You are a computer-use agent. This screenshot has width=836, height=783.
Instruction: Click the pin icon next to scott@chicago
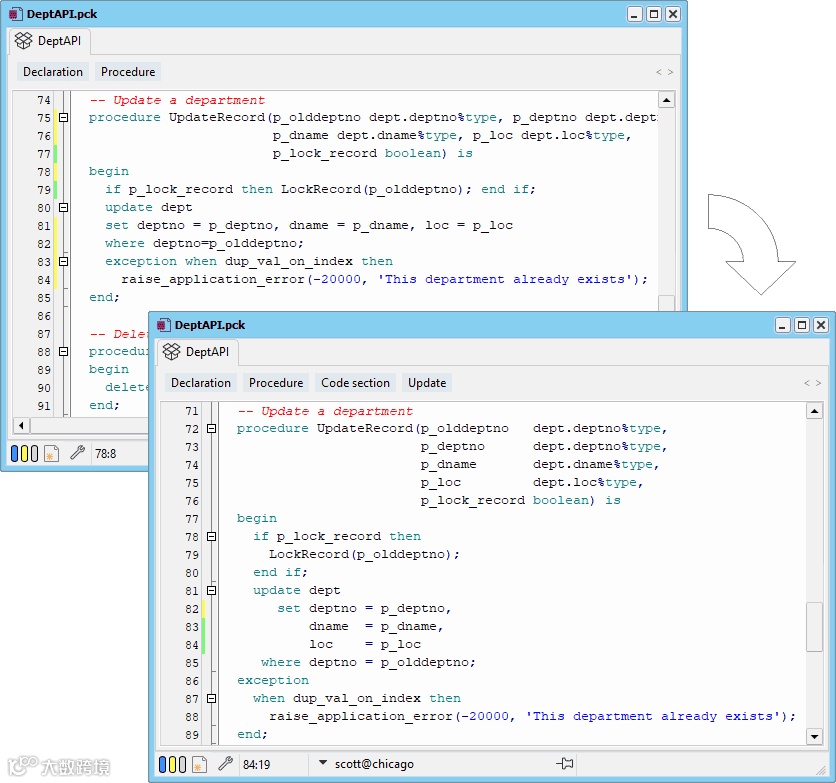click(565, 764)
